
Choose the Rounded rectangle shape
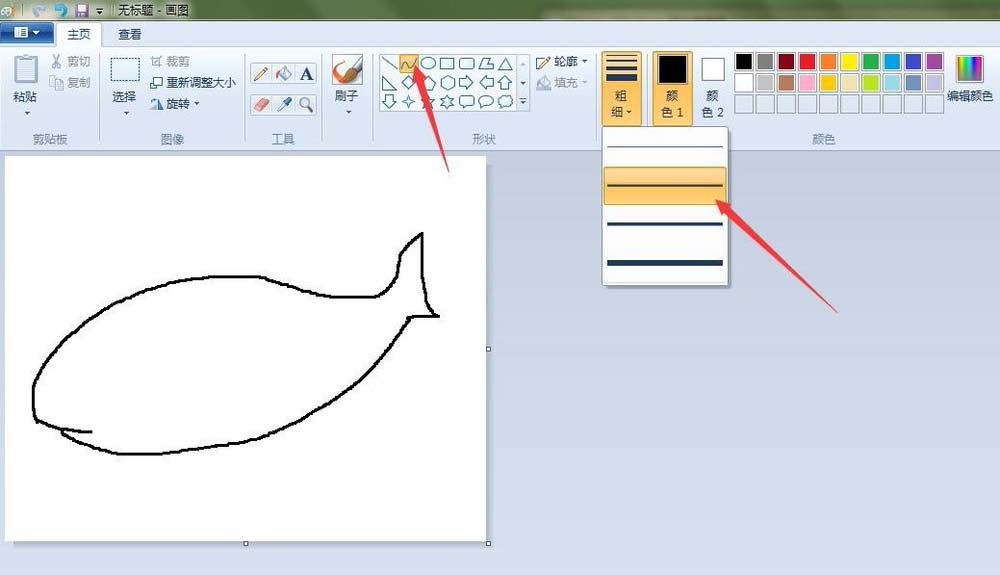[467, 63]
